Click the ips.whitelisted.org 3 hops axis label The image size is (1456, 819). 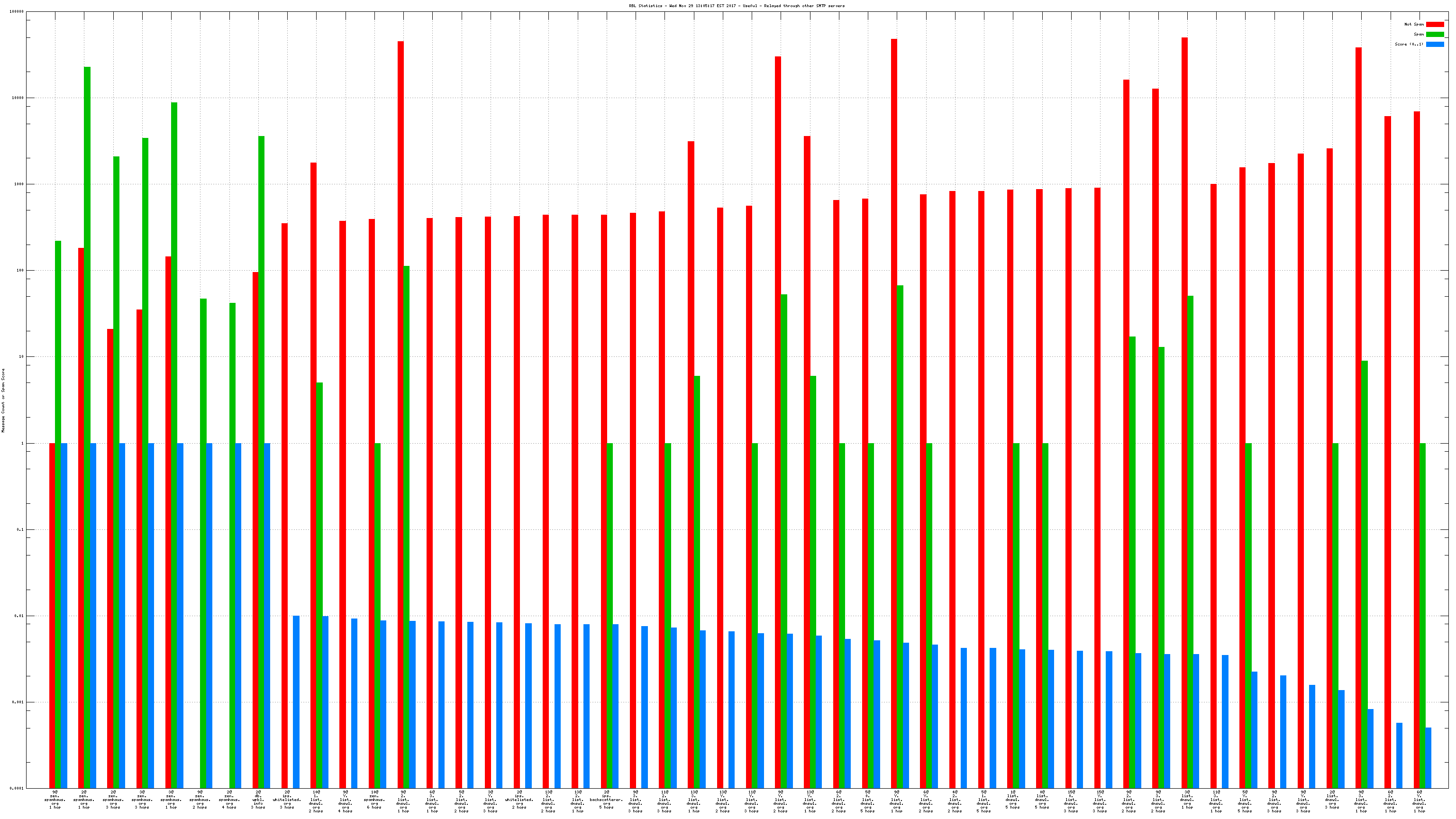click(287, 800)
